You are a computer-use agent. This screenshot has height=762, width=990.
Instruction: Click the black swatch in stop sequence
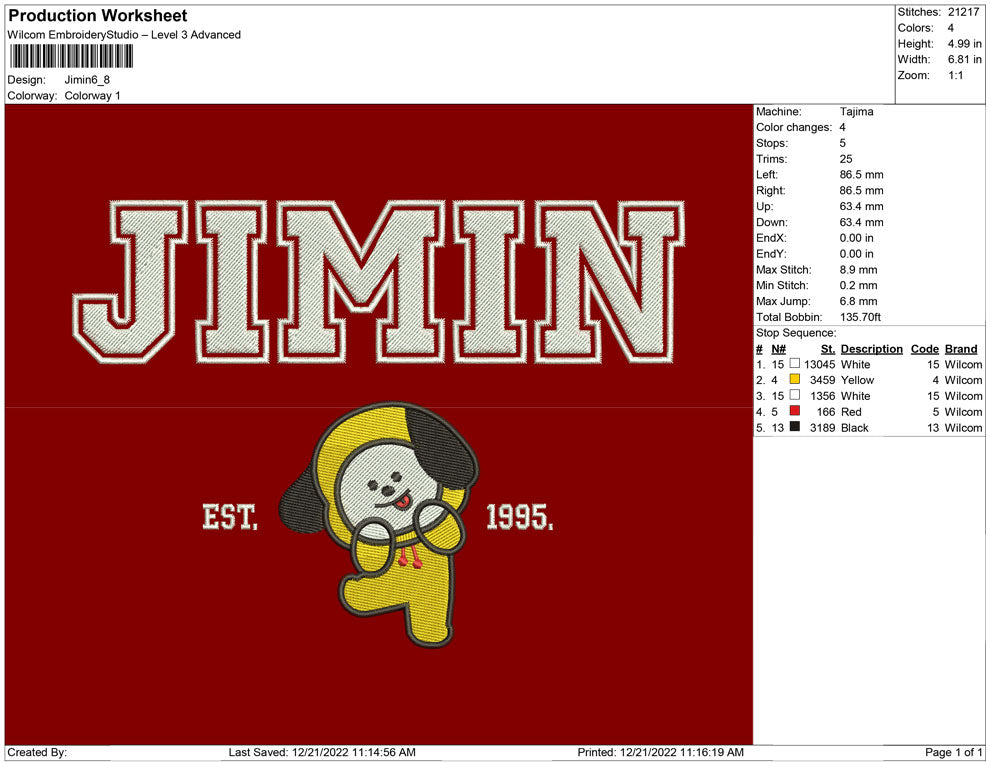tap(795, 428)
